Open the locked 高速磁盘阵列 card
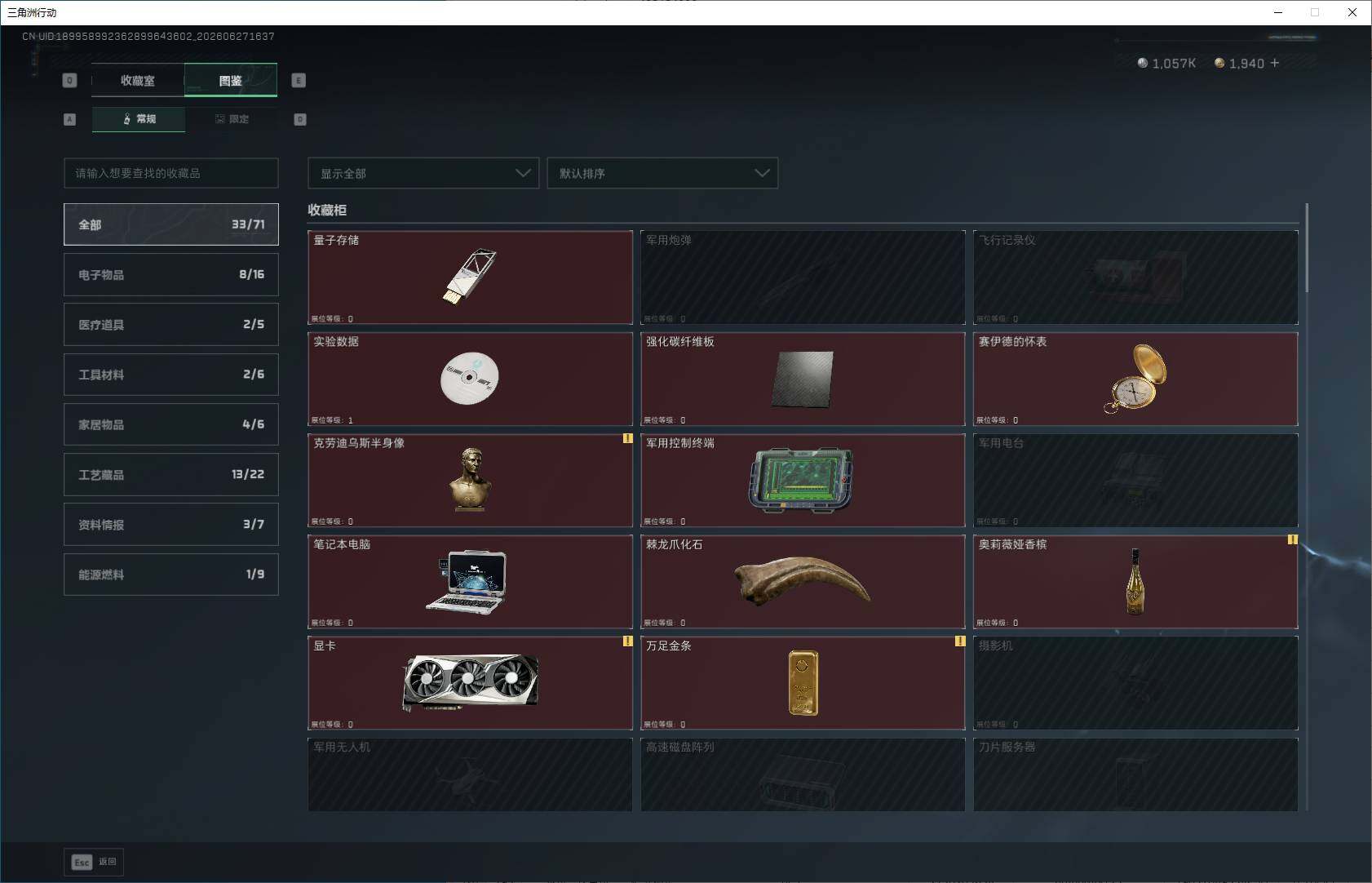Image resolution: width=1372 pixels, height=883 pixels. (803, 774)
